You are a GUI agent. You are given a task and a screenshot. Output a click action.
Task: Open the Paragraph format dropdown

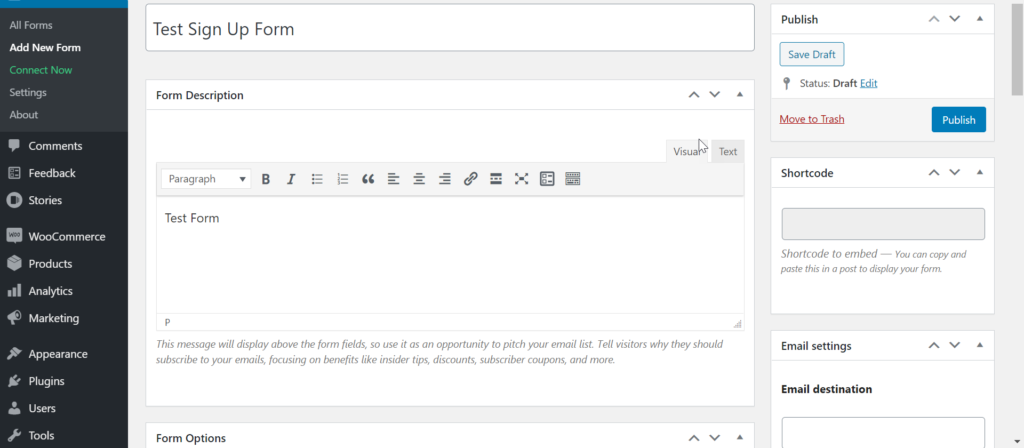(206, 179)
